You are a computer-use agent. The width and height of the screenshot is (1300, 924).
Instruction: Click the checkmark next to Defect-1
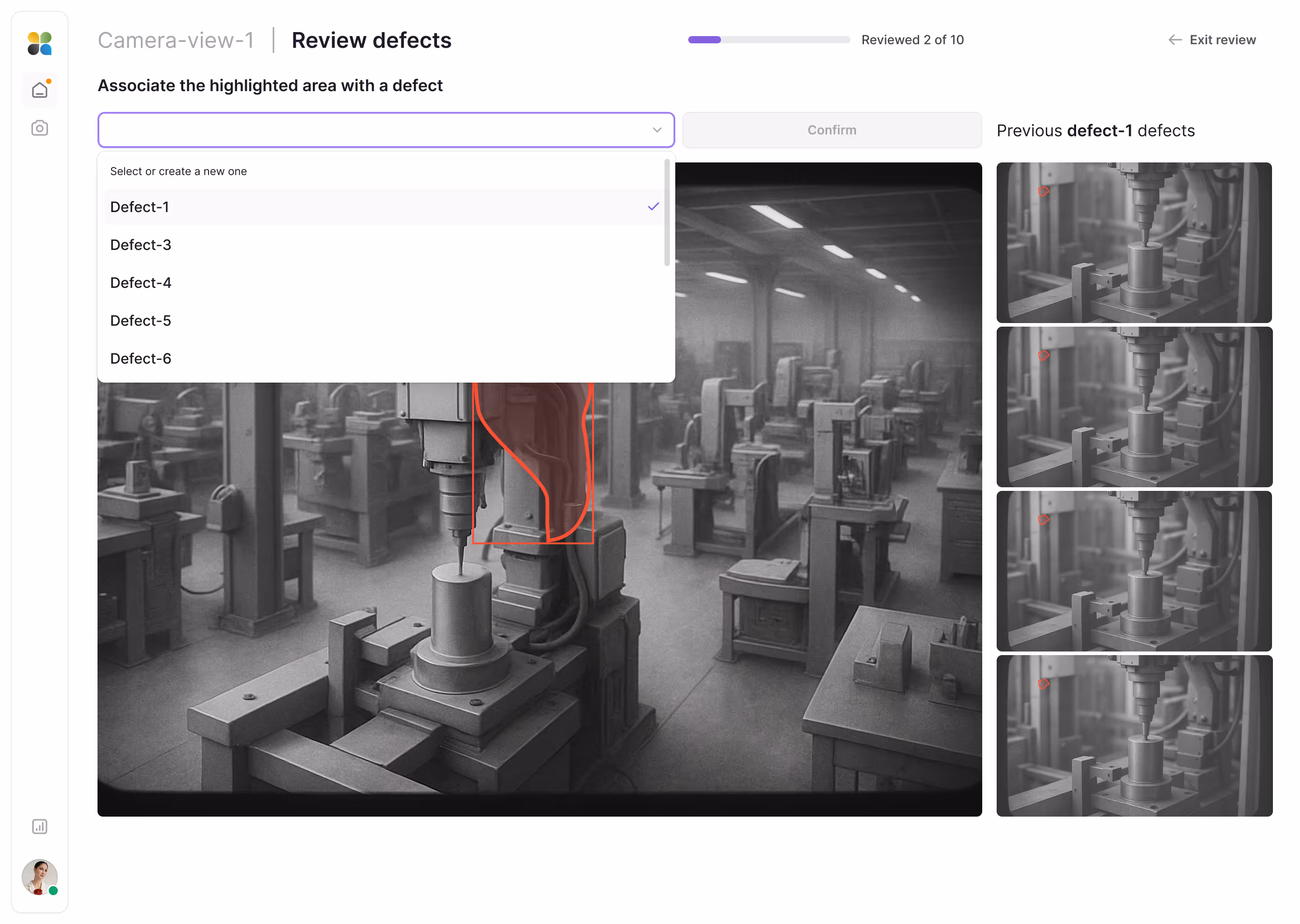point(653,207)
